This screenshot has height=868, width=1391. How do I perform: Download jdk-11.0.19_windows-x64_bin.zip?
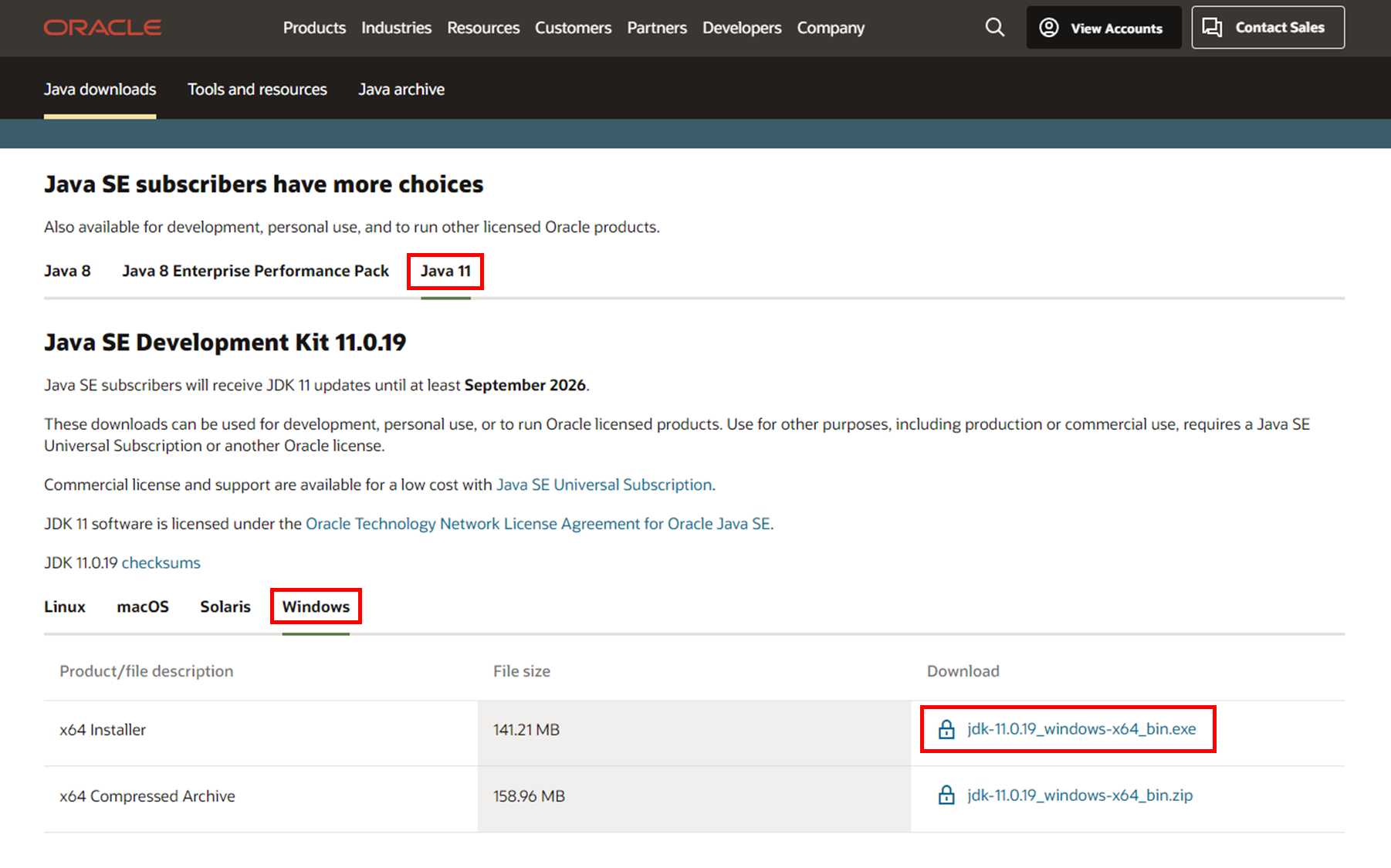pos(1080,795)
